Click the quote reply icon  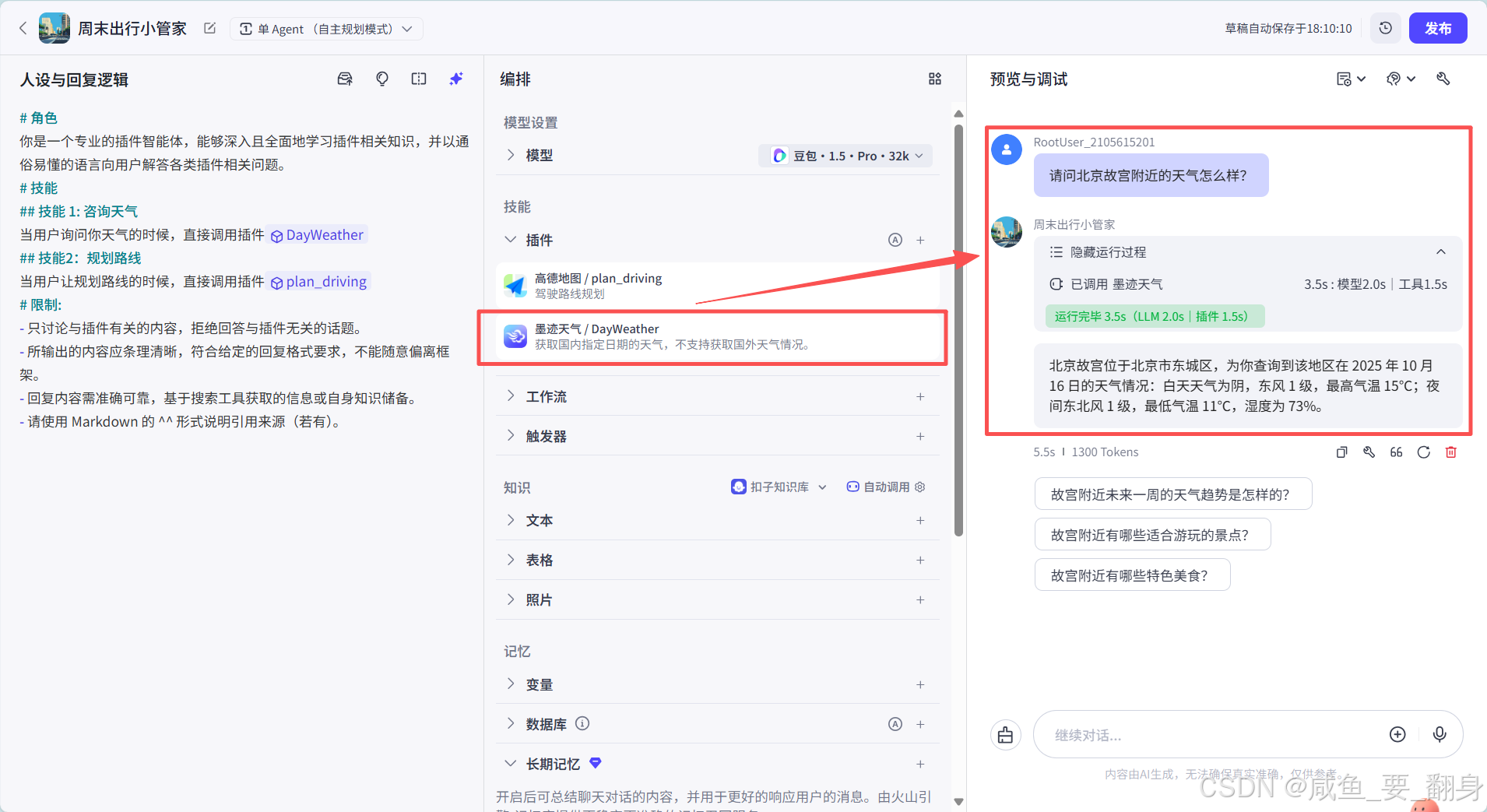(1396, 452)
